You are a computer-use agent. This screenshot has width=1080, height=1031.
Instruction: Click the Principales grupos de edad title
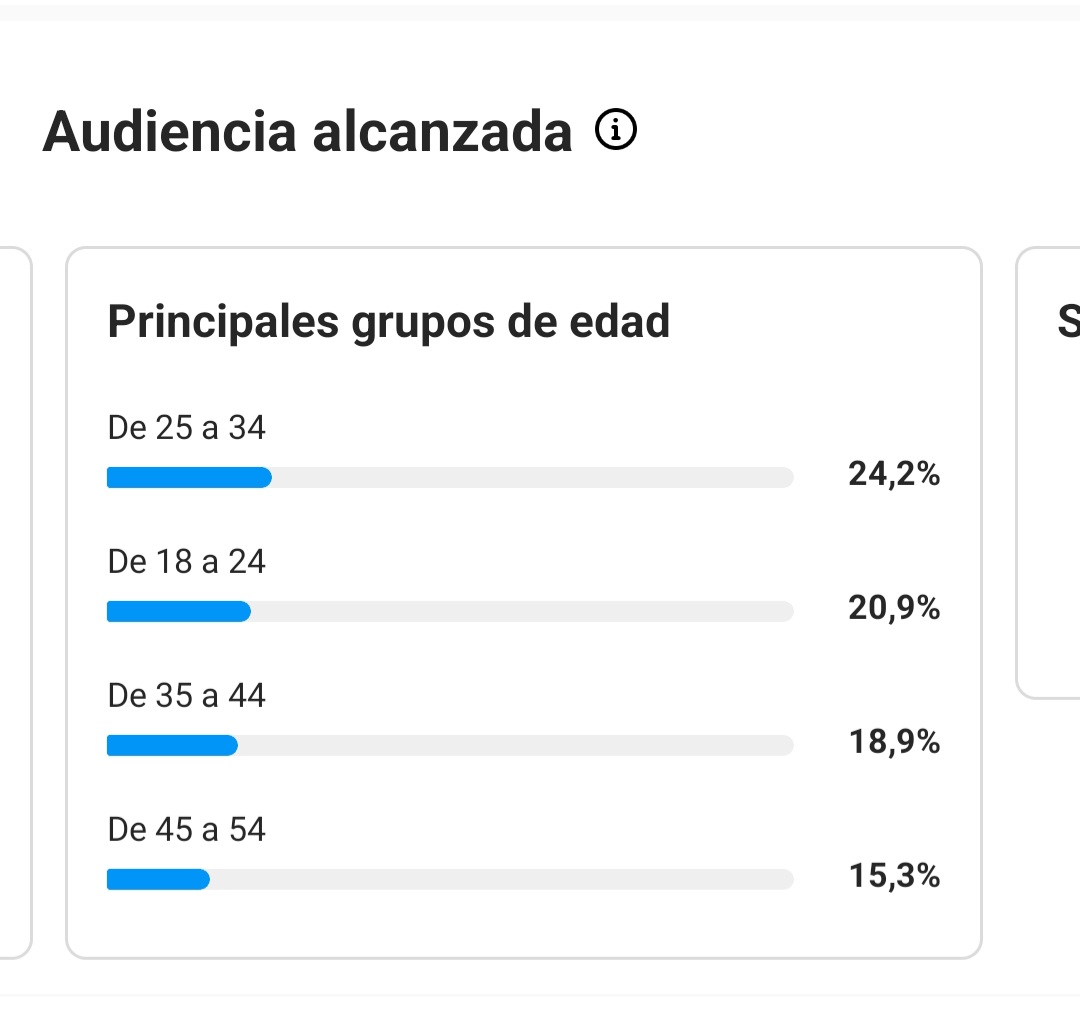point(388,322)
